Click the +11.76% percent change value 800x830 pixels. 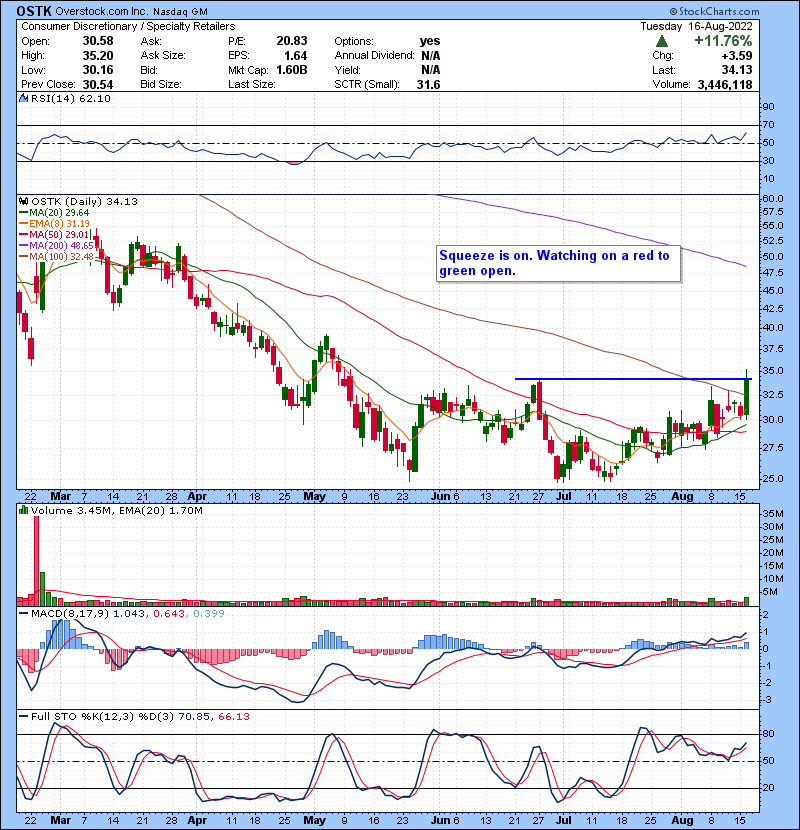(x=723, y=41)
